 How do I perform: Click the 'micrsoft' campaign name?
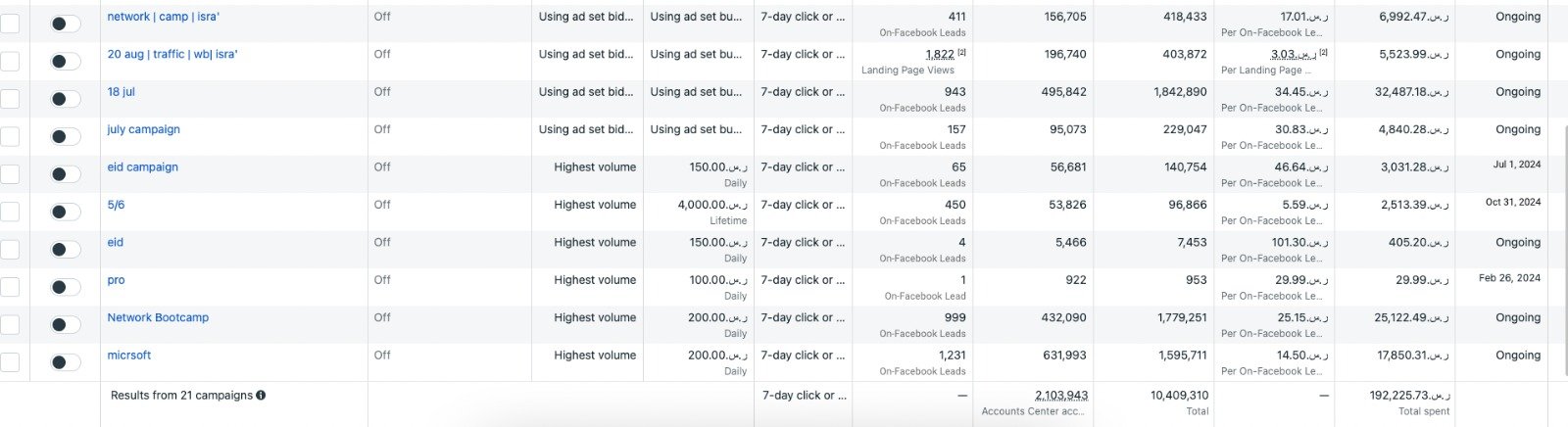coord(128,356)
